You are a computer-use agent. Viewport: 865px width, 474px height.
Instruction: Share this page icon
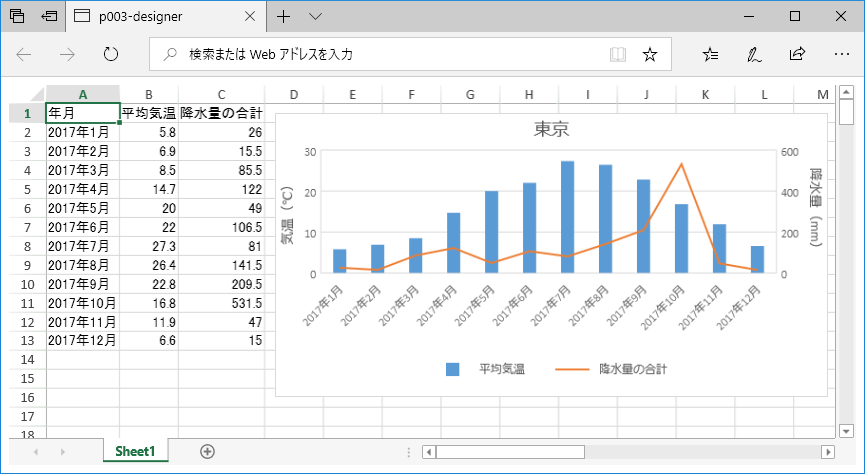797,54
